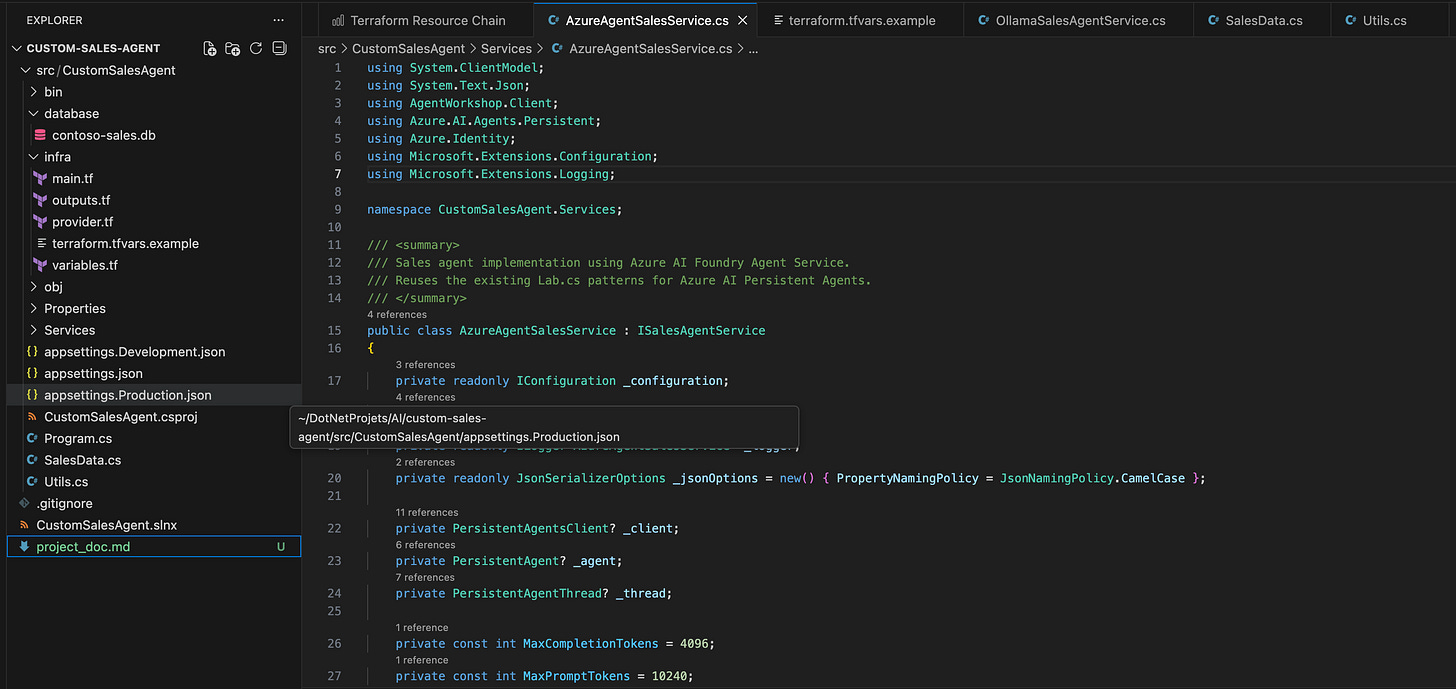This screenshot has height=689, width=1456.
Task: Click 'Services' in the breadcrumb path
Action: tap(506, 48)
